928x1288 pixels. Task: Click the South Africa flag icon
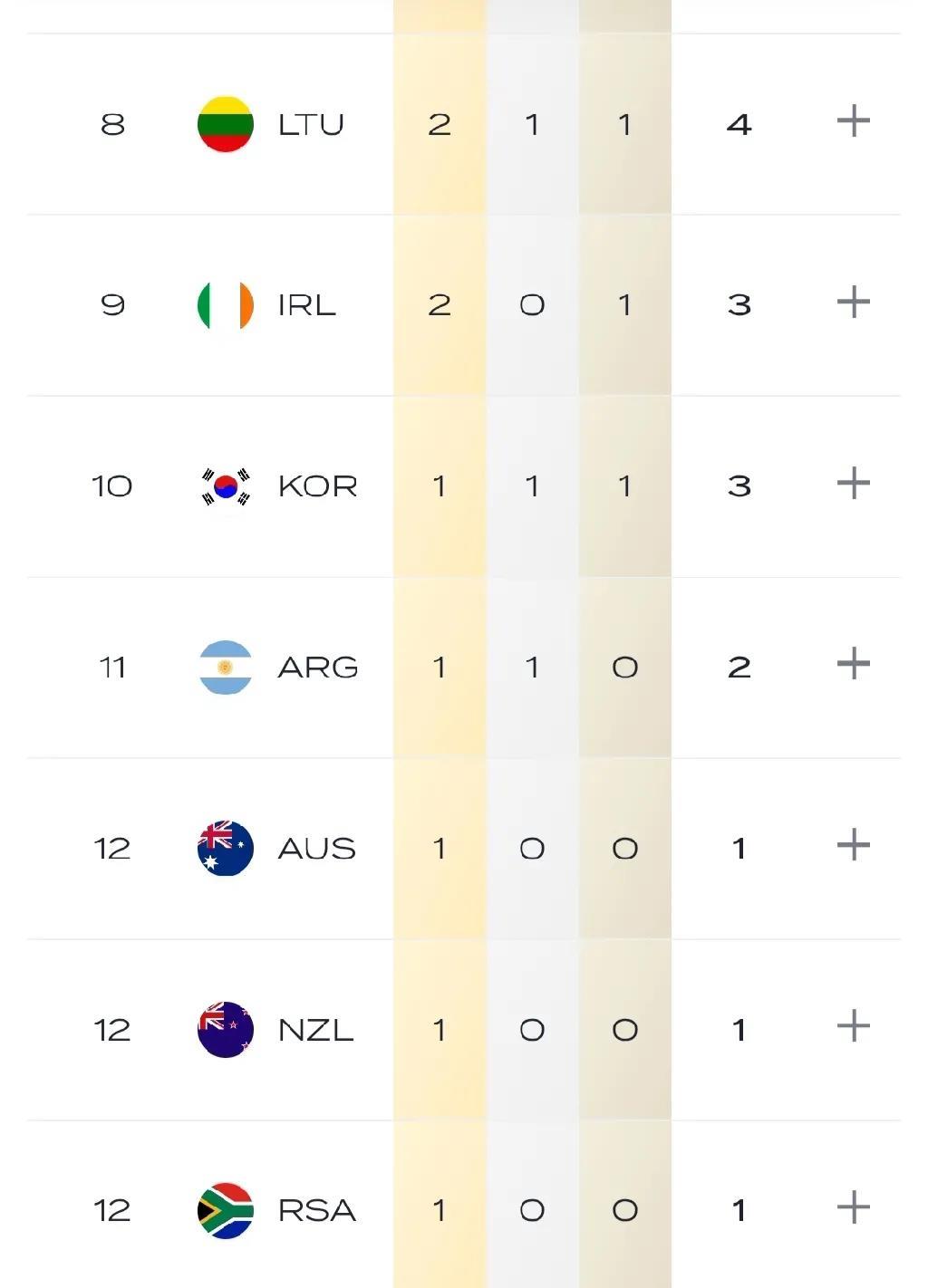(x=225, y=1211)
